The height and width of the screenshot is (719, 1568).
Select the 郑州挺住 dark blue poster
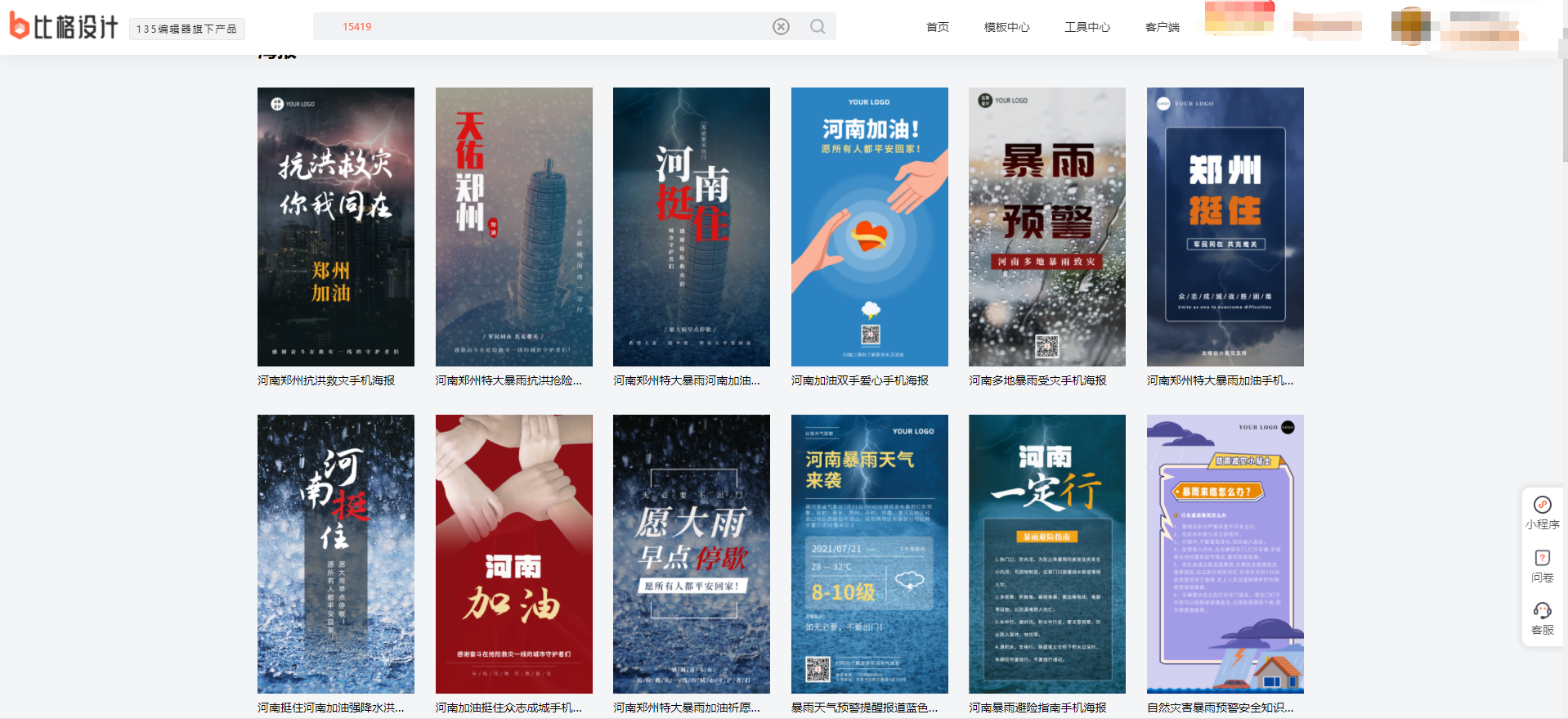1225,227
